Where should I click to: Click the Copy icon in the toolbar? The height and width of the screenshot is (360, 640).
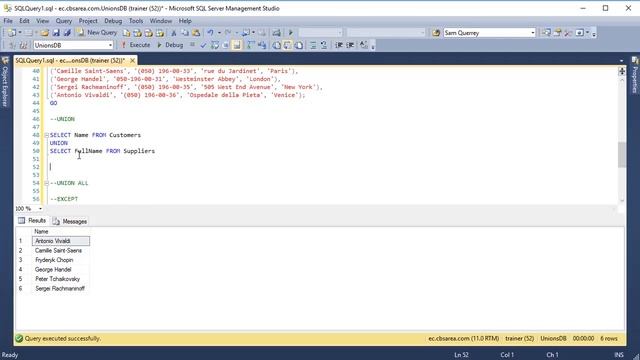(185, 33)
